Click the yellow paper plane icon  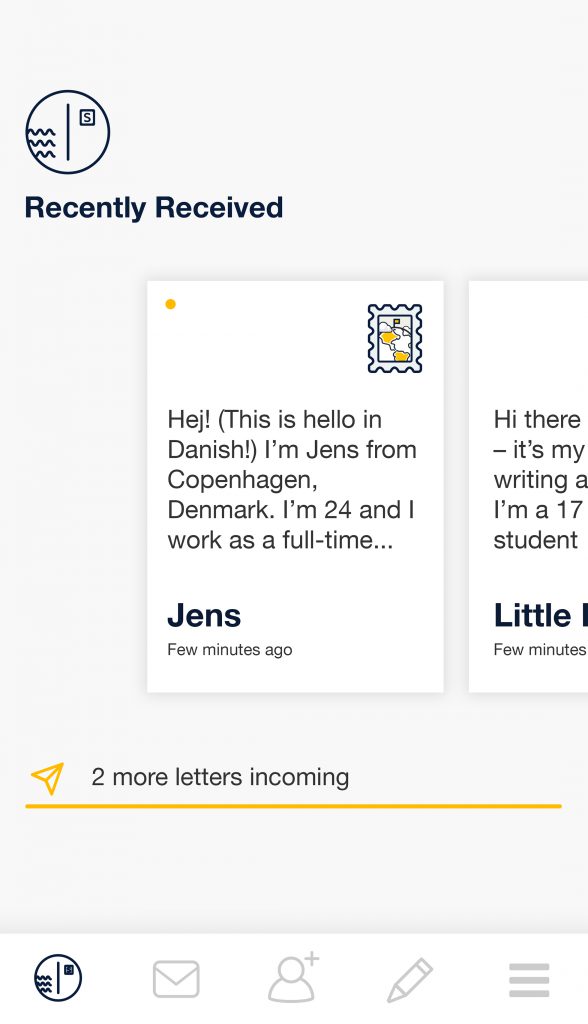[48, 778]
